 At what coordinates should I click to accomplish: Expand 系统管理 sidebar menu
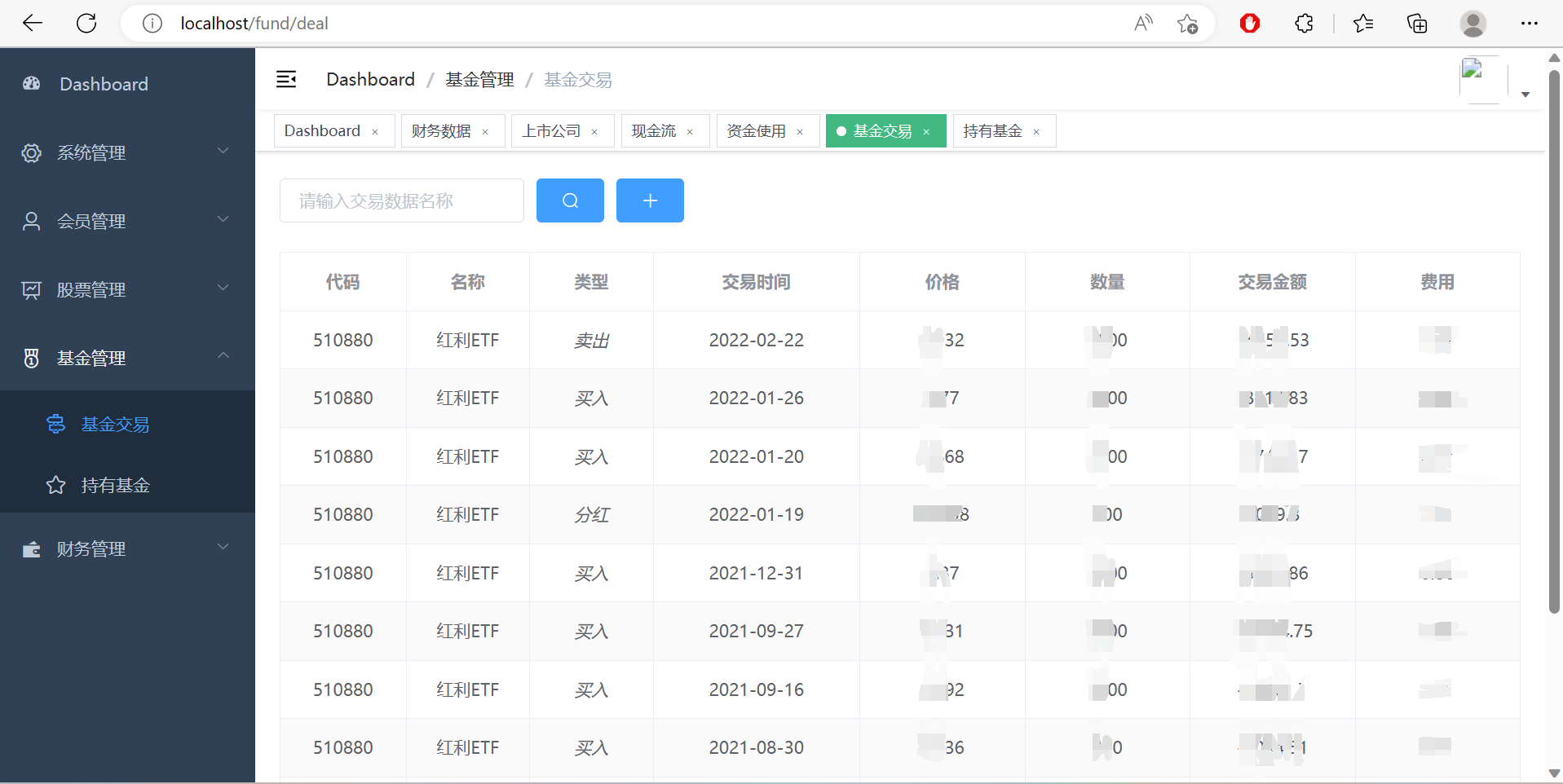pos(127,152)
